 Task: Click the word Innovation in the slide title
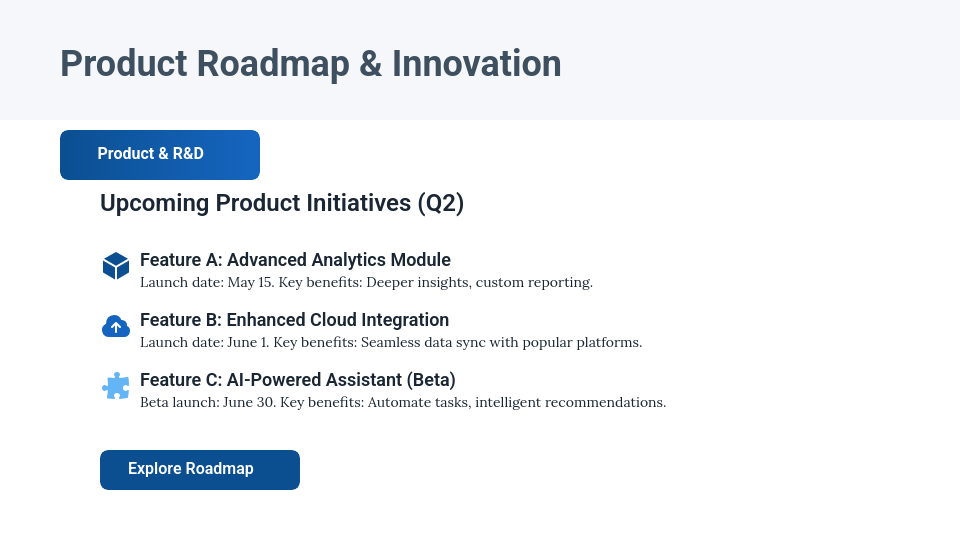(x=476, y=63)
